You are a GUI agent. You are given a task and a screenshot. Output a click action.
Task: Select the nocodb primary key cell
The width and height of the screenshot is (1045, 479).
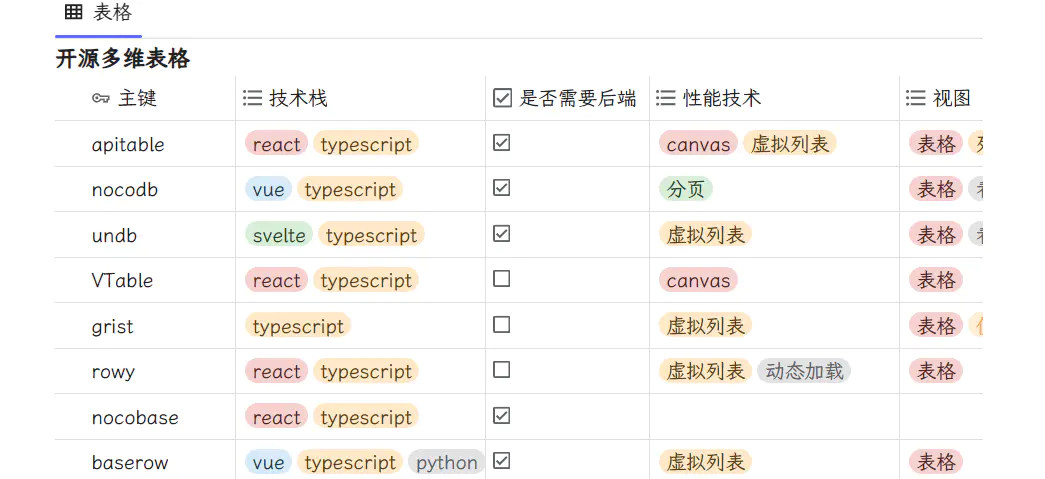125,190
